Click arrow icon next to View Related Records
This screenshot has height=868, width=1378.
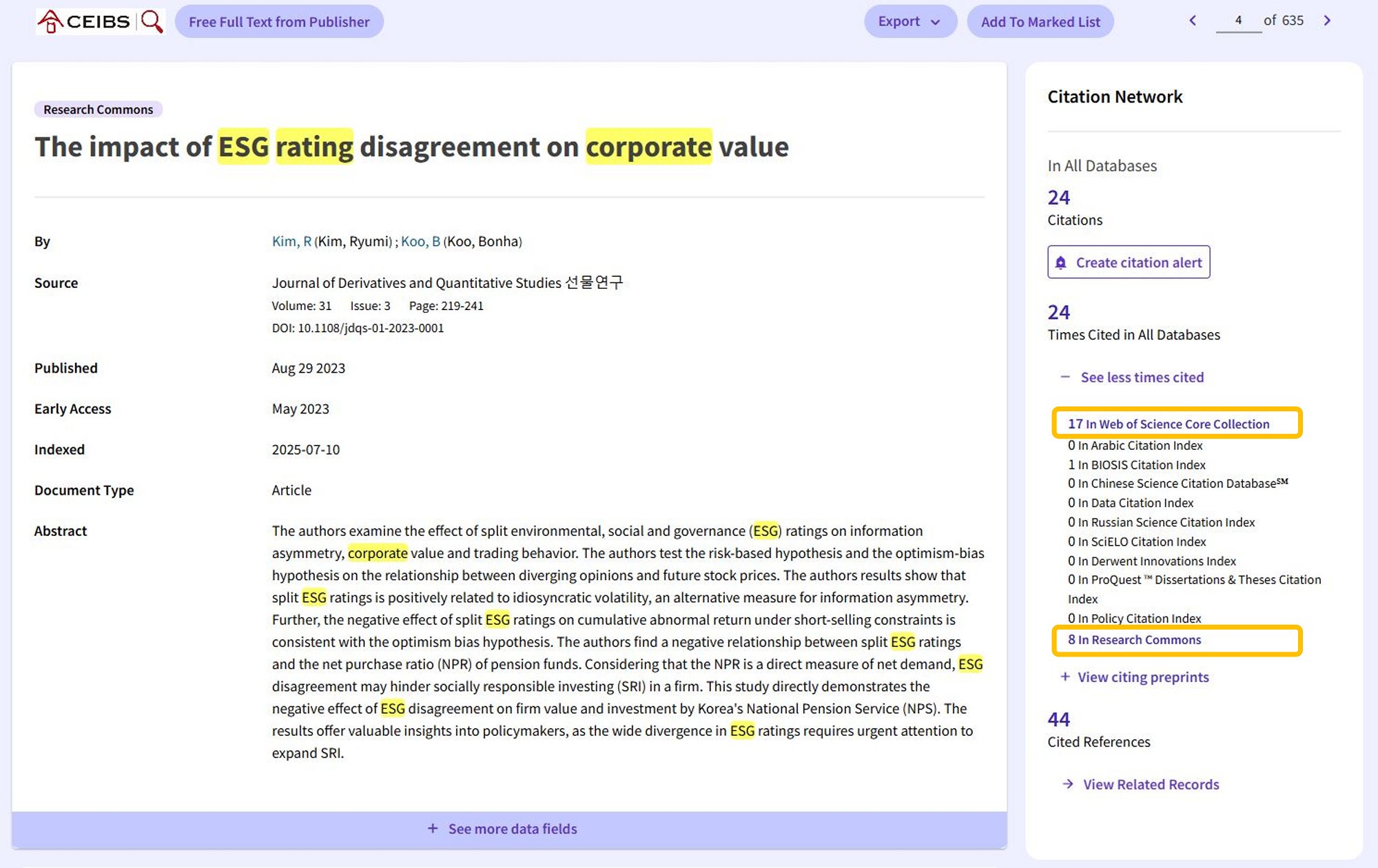point(1068,784)
